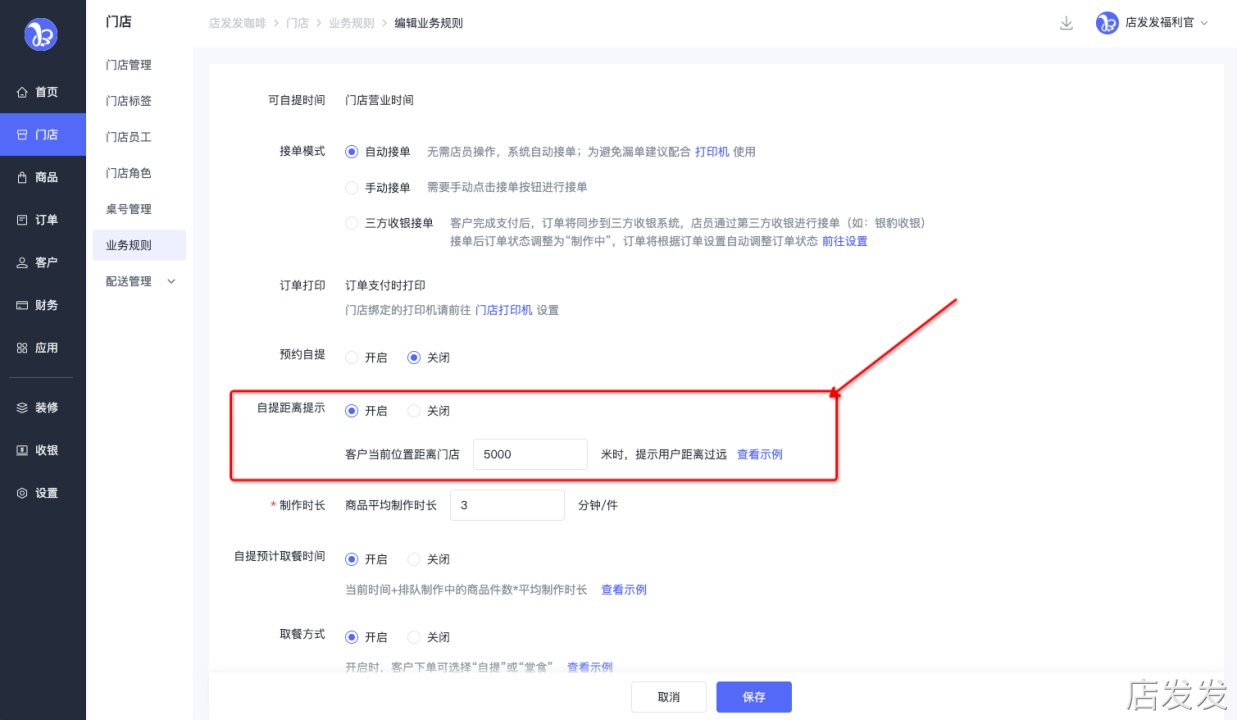Click the 商品平均制作时长 input field
Viewport: 1237px width, 720px height.
click(x=507, y=505)
